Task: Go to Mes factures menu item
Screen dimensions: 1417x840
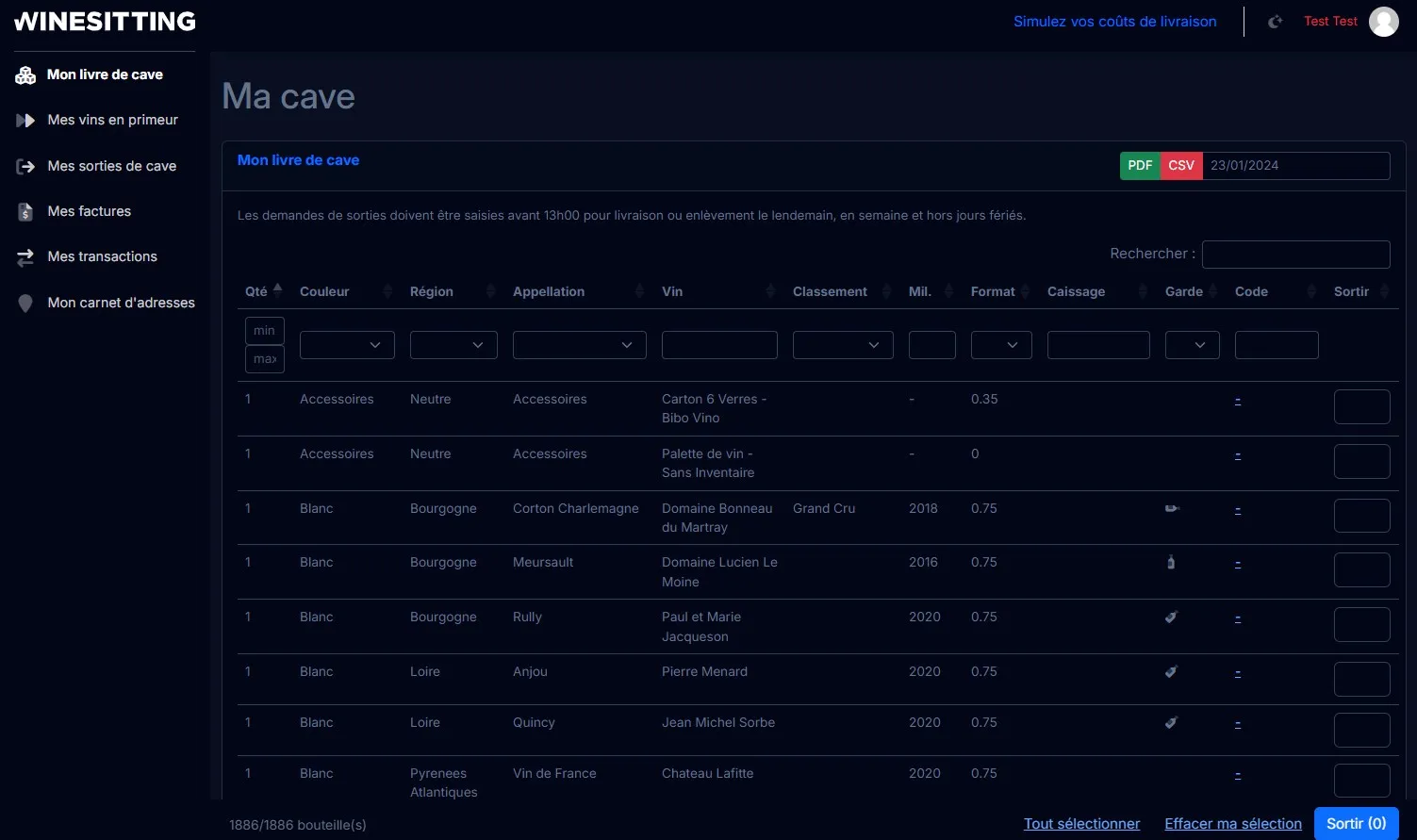Action: 90,211
